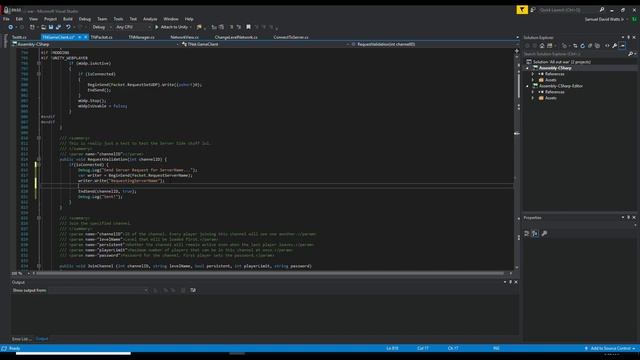This screenshot has height=360, width=640.
Task: Click the Solution Explorer Refresh icon
Action: [582, 46]
